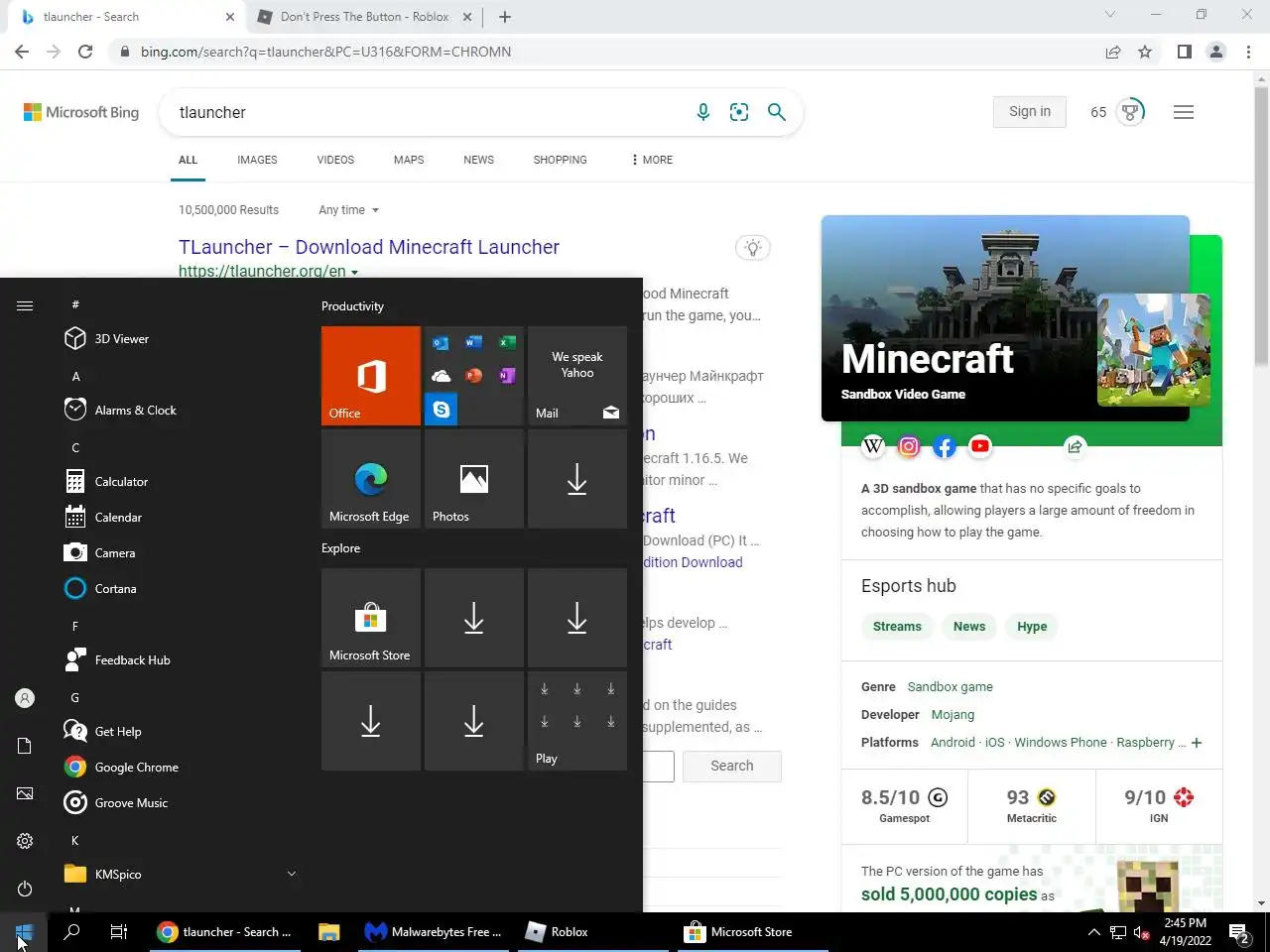Expand more Platforms with plus icon

(x=1197, y=743)
